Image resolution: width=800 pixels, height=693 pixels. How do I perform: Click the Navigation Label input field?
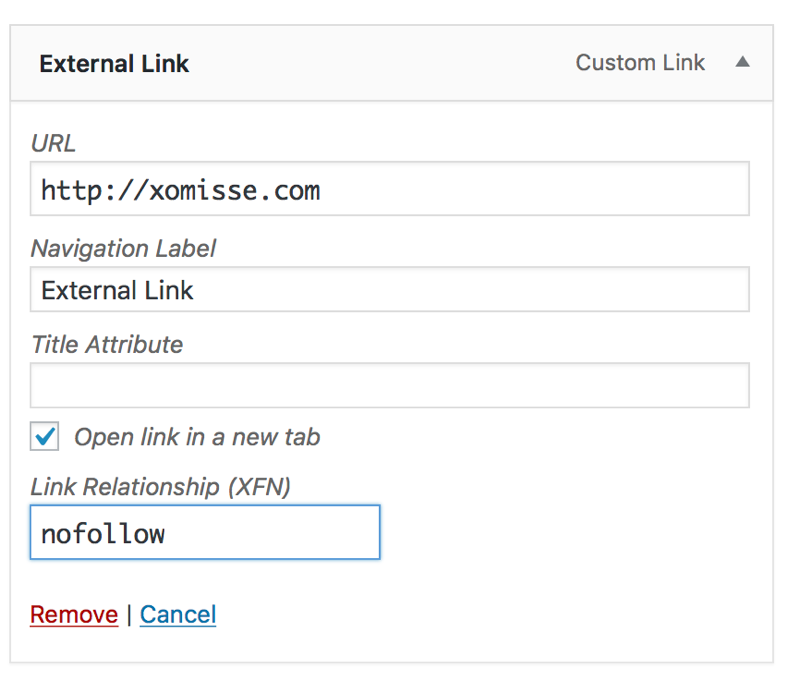point(389,289)
